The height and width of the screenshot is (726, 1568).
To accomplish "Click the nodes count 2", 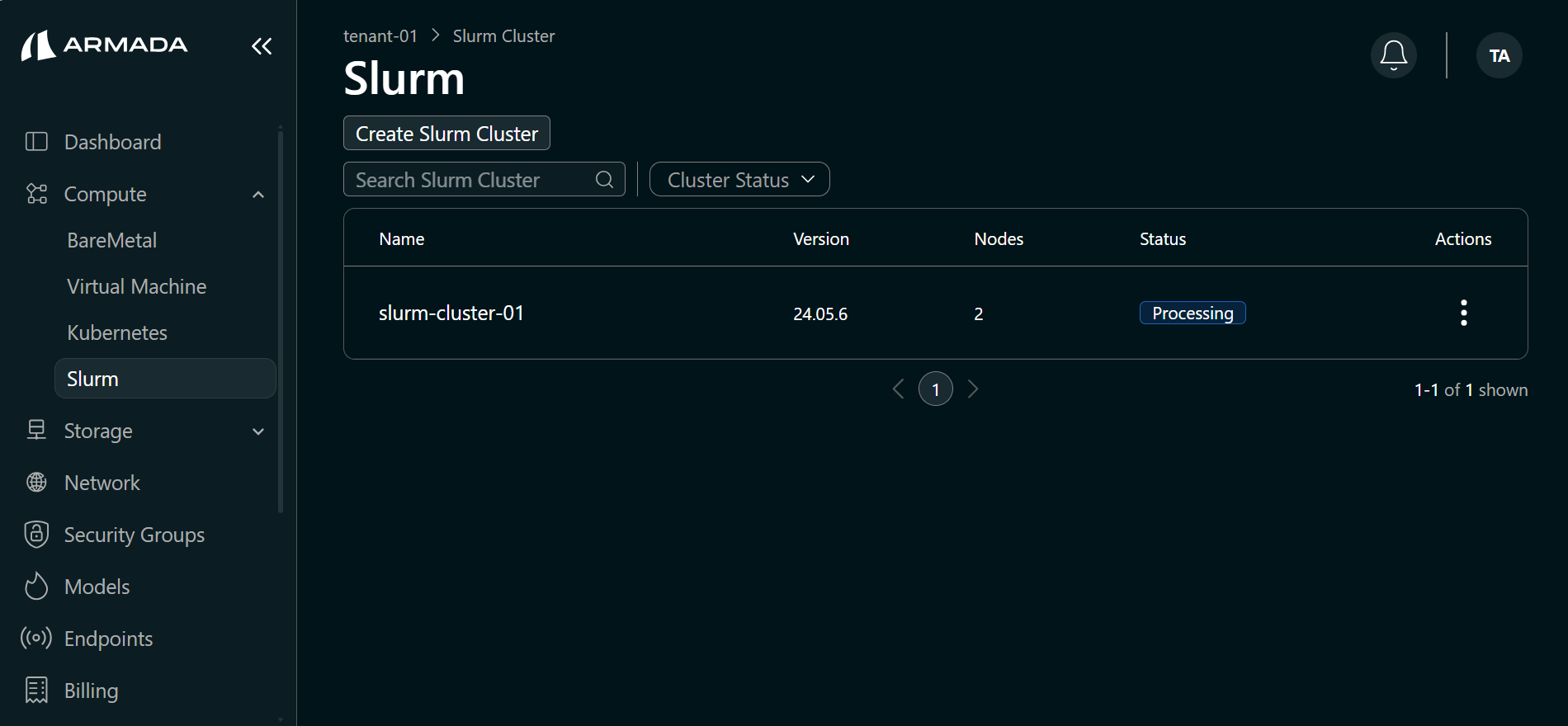I will 979,314.
